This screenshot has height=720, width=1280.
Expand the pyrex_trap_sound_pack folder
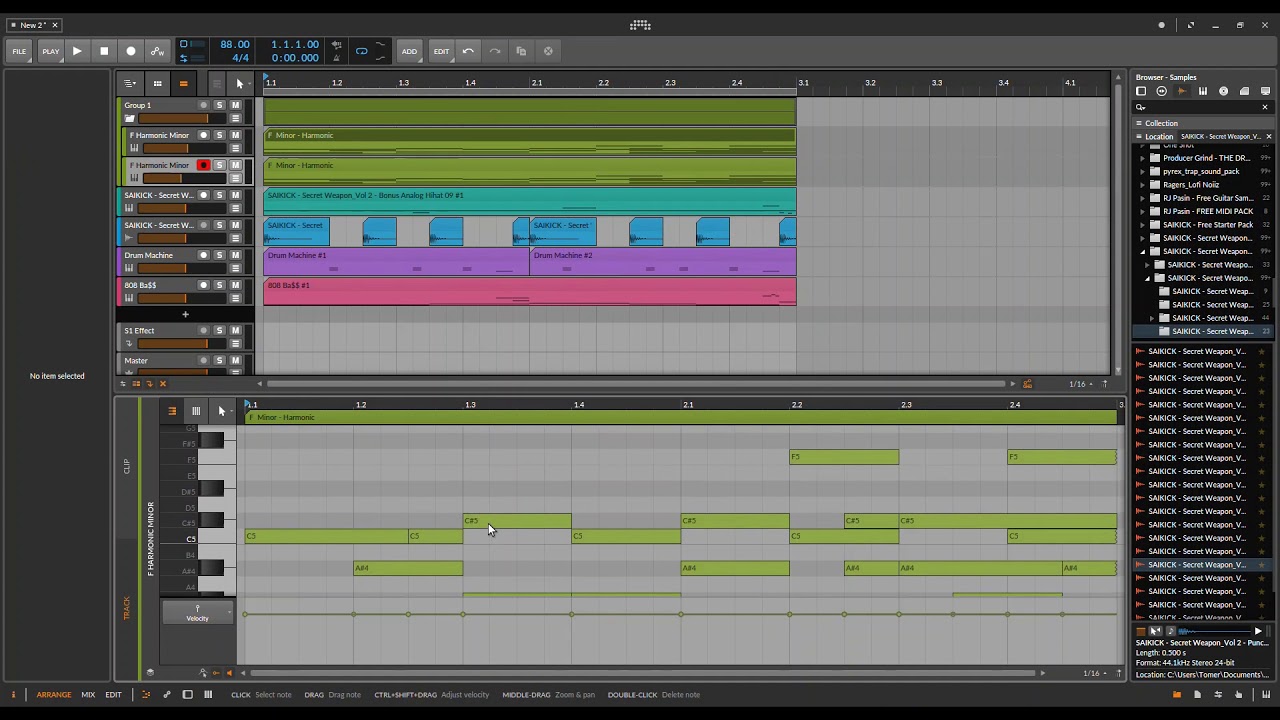pos(1143,171)
